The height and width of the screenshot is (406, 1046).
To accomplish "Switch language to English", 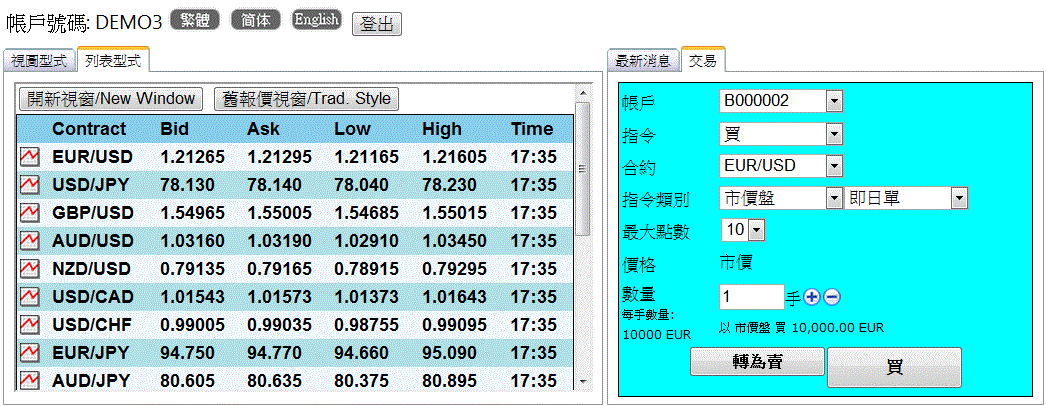I will (316, 20).
